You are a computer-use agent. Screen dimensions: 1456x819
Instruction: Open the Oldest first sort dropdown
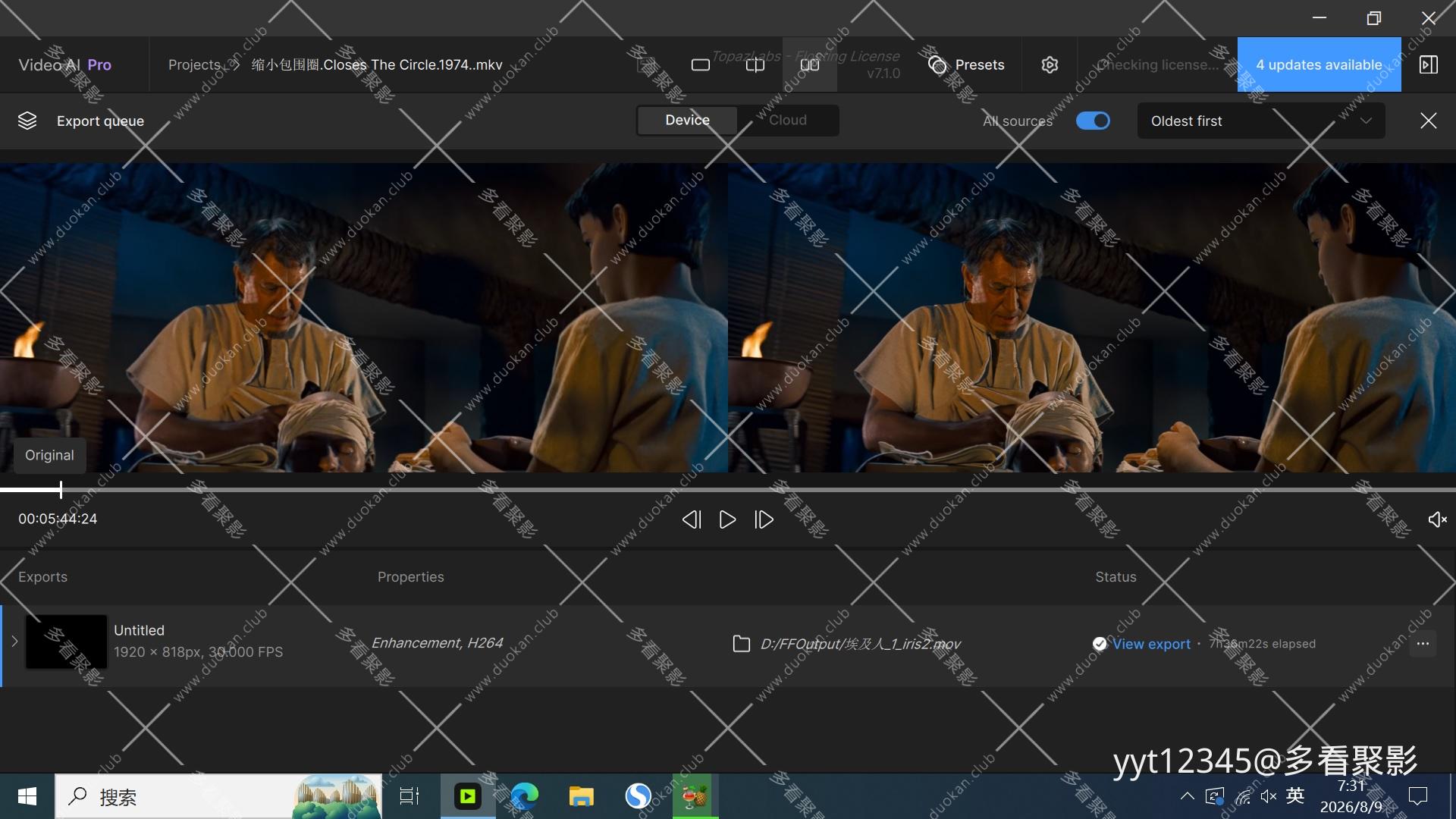1261,121
